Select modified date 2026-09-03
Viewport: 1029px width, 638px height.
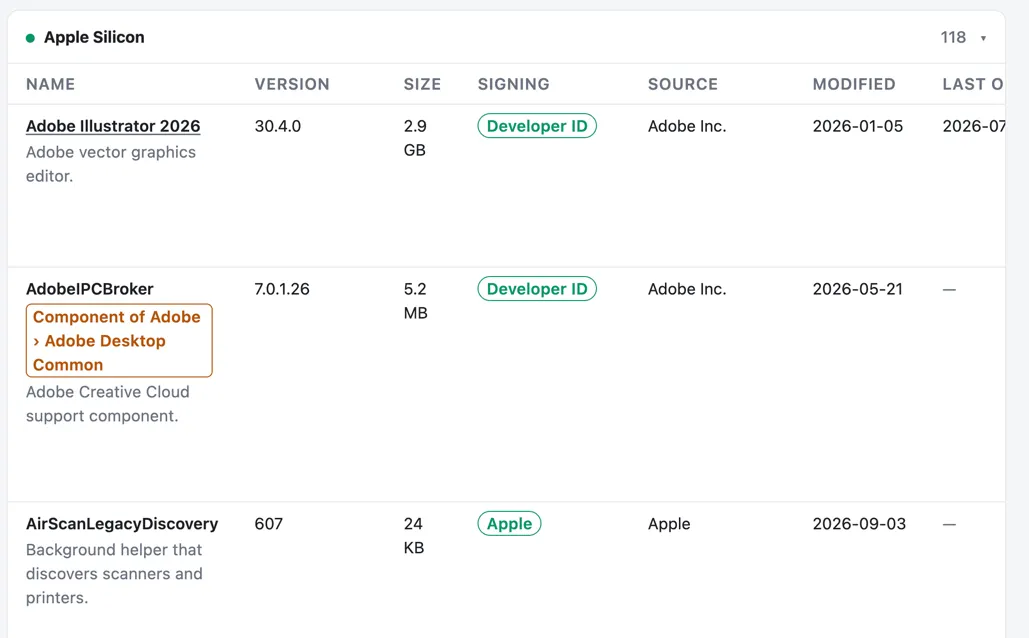pos(859,524)
